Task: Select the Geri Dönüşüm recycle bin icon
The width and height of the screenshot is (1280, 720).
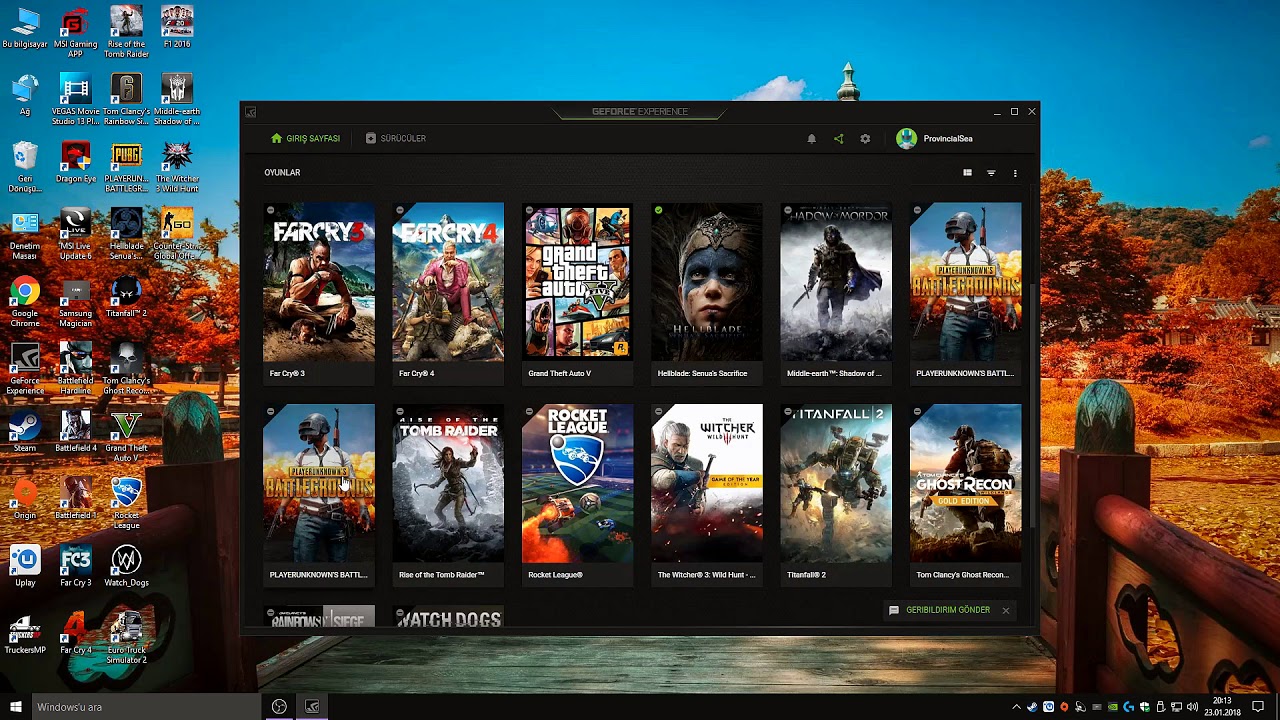Action: 25,167
